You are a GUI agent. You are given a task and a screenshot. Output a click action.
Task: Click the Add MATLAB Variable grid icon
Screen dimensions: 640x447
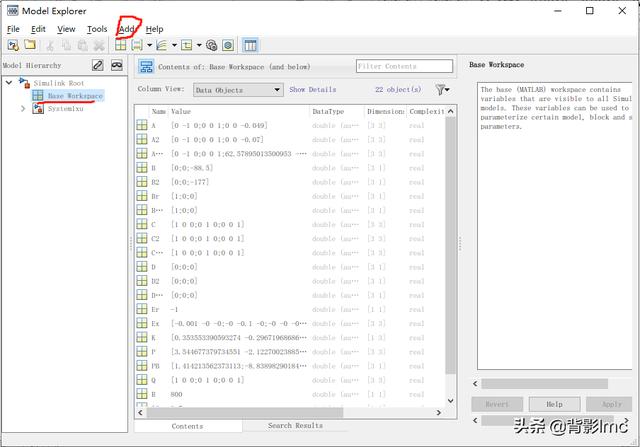point(120,45)
